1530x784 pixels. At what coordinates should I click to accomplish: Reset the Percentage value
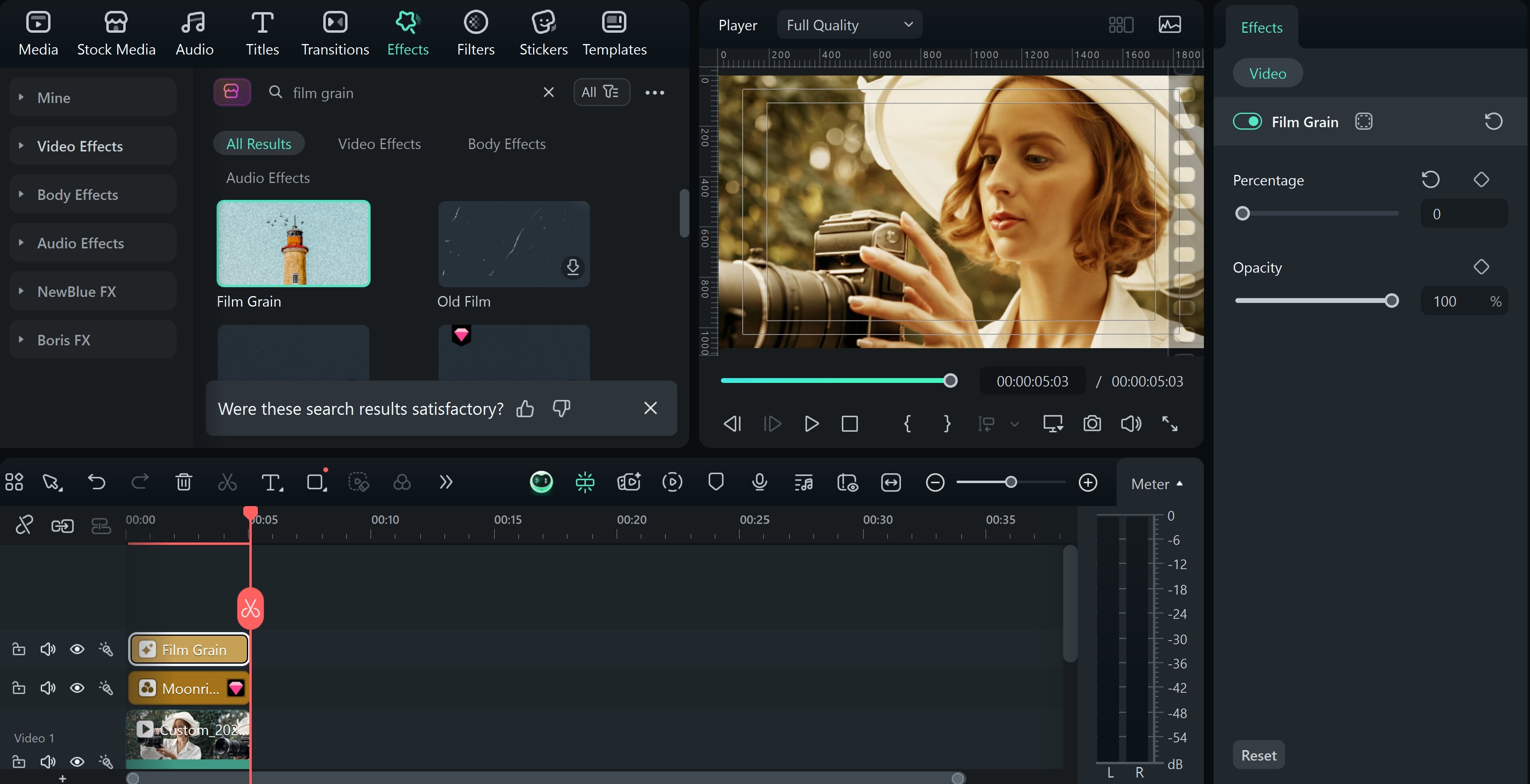pos(1430,179)
